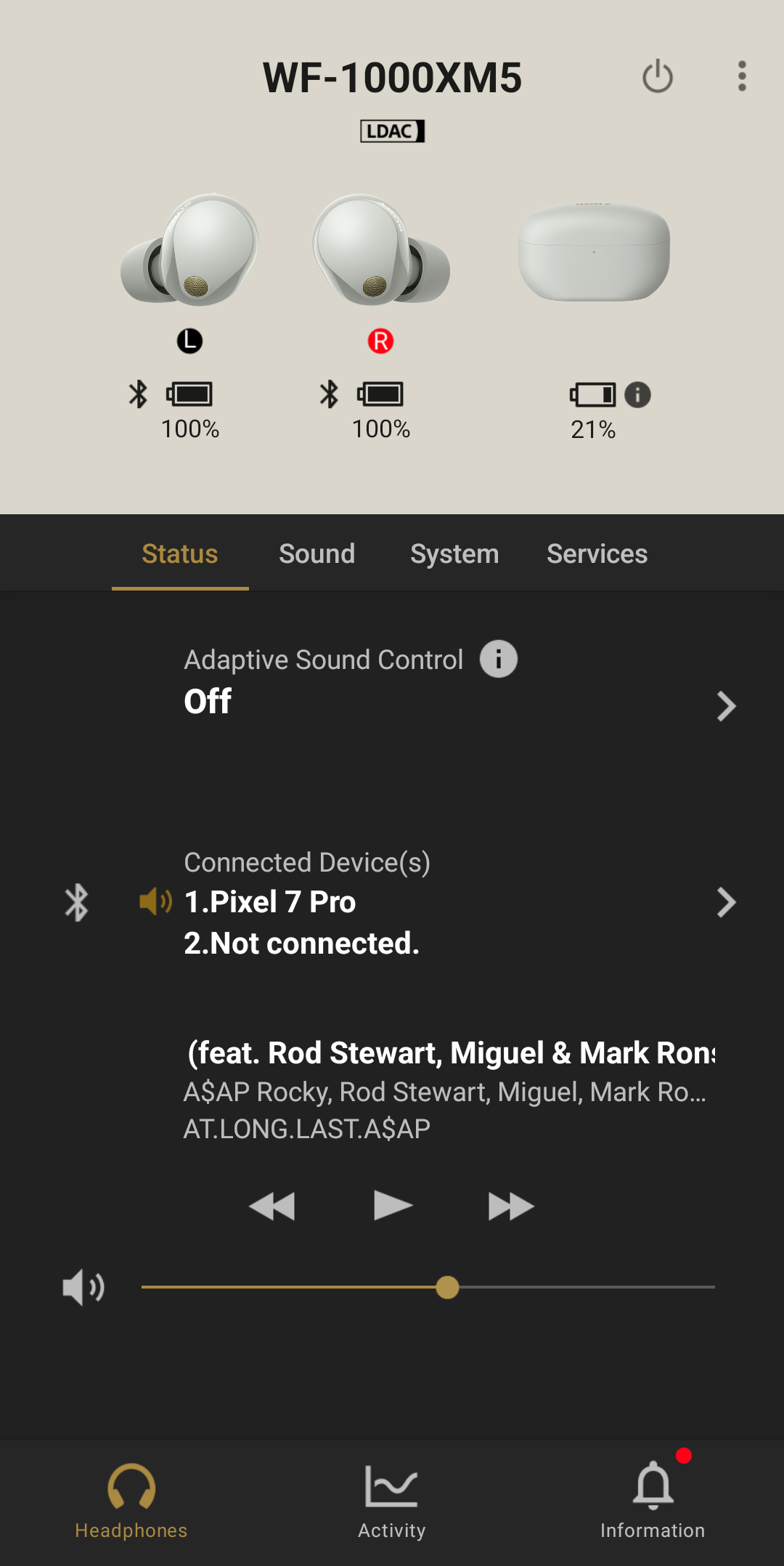
Task: Adjust the volume slider handle
Action: 448,1287
